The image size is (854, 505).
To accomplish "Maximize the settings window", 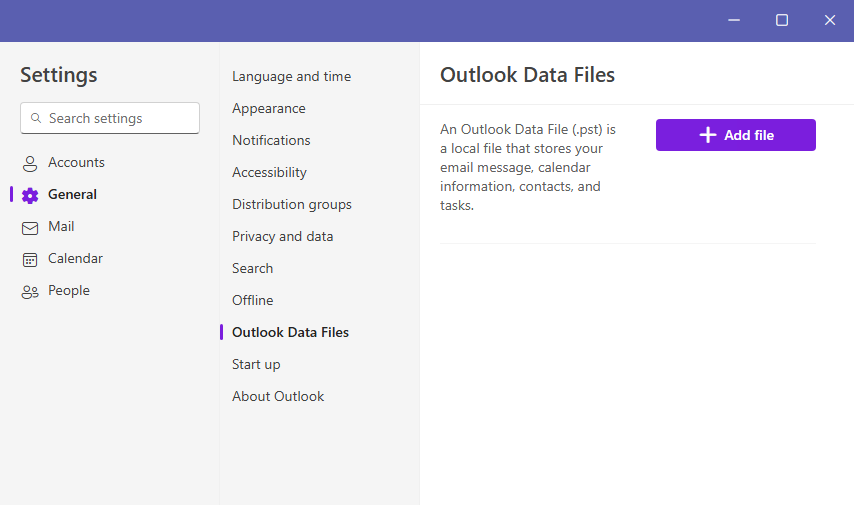I will (782, 20).
